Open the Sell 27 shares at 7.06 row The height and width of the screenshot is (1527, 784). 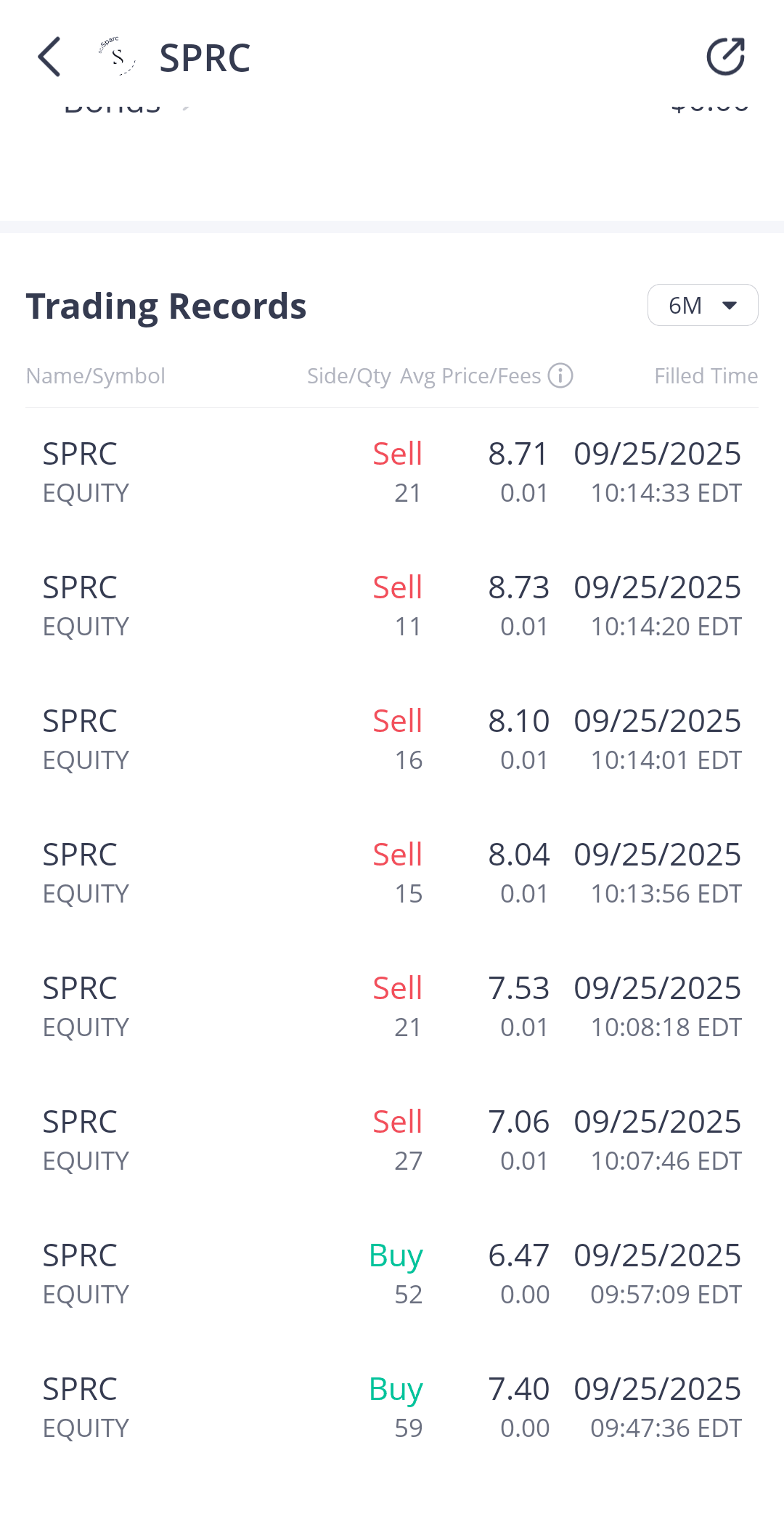pyautogui.click(x=392, y=1140)
